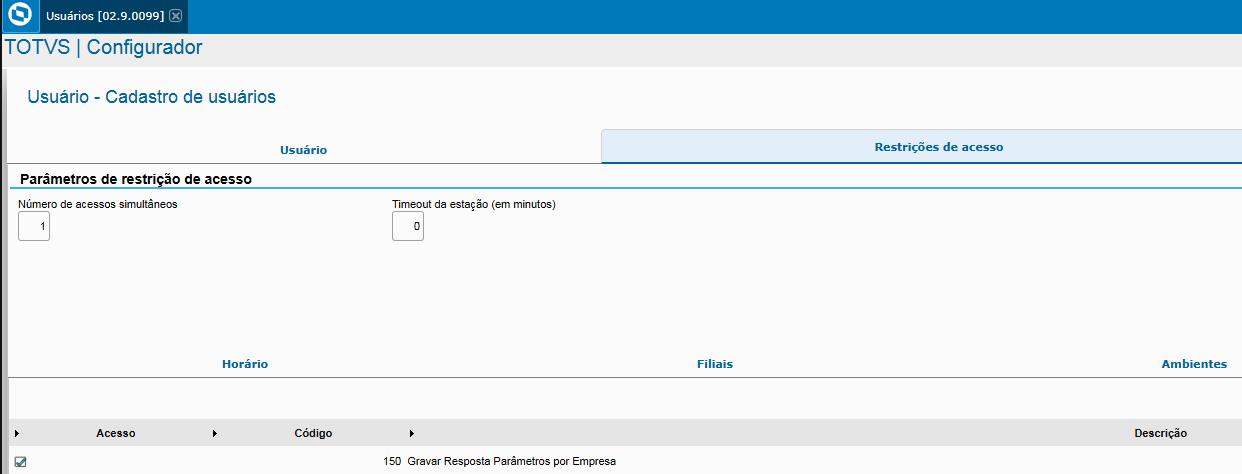Screen dimensions: 1242x474
Task: Open the Ambientes section
Action: point(1194,364)
